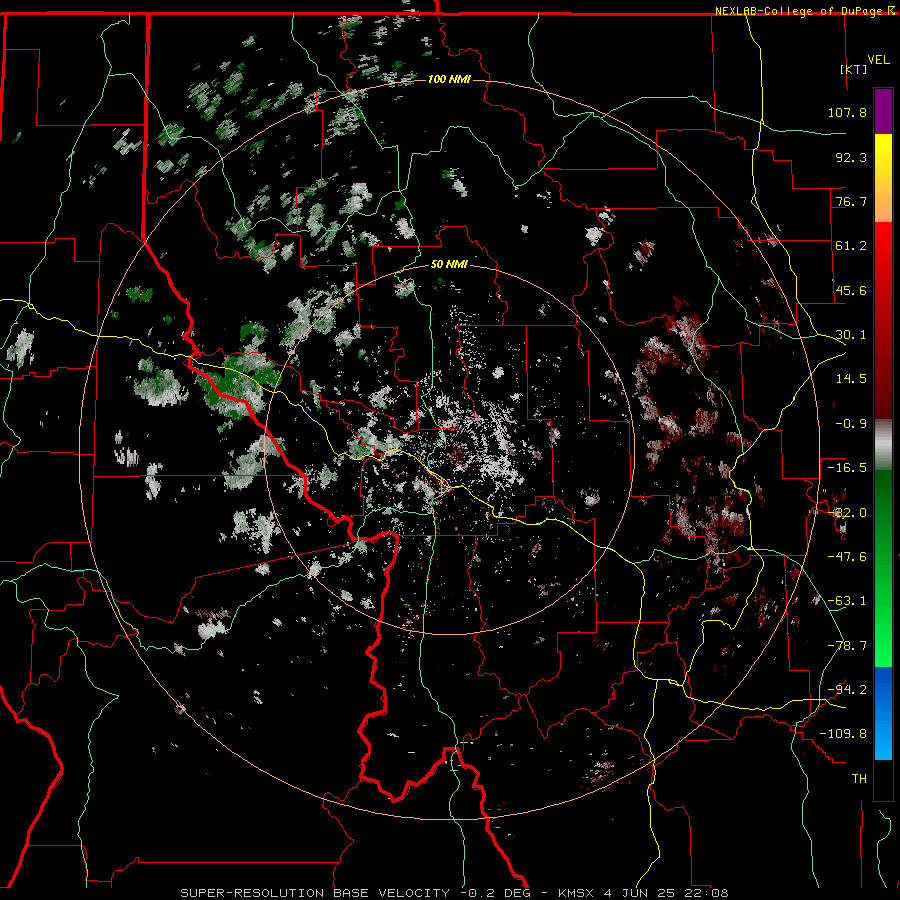
Task: Click the 61.2 velocity scale value
Action: tap(851, 246)
